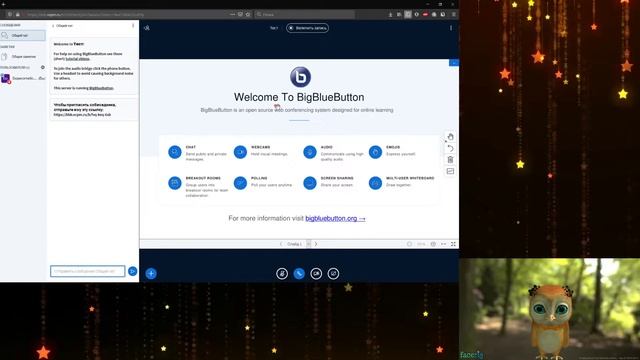Image resolution: width=640 pixels, height=360 pixels.
Task: Open the chat options three-dot menu
Action: point(133,25)
